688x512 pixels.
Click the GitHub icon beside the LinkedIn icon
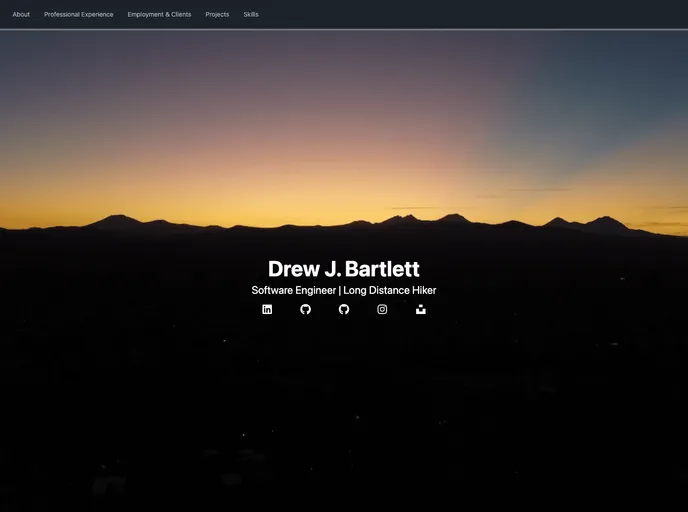tap(305, 309)
